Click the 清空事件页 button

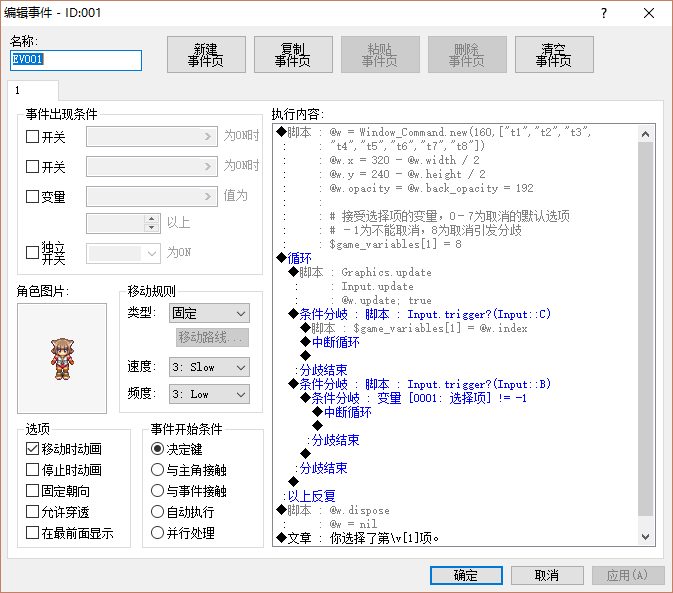tap(554, 54)
